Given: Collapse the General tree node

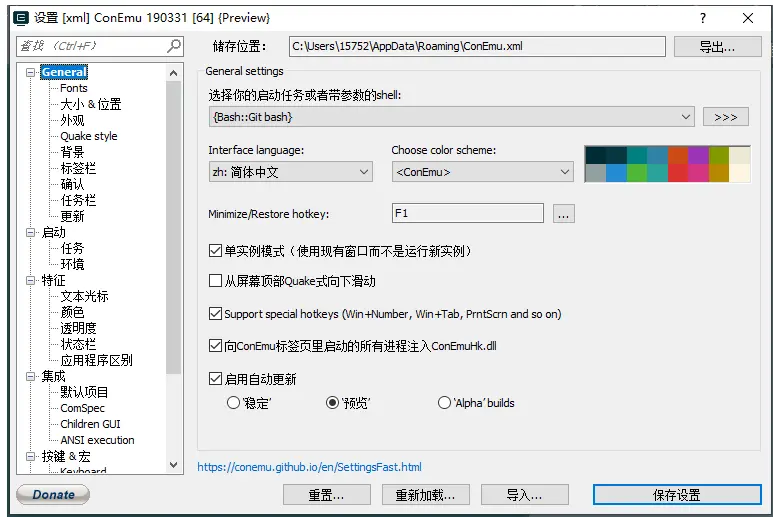Looking at the screenshot, I should [x=31, y=72].
